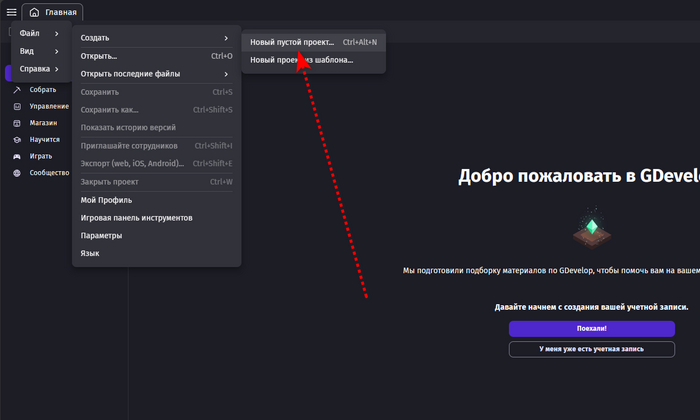Open Игровая панель инструментов
Screen dimensions: 700x420
(156, 218)
